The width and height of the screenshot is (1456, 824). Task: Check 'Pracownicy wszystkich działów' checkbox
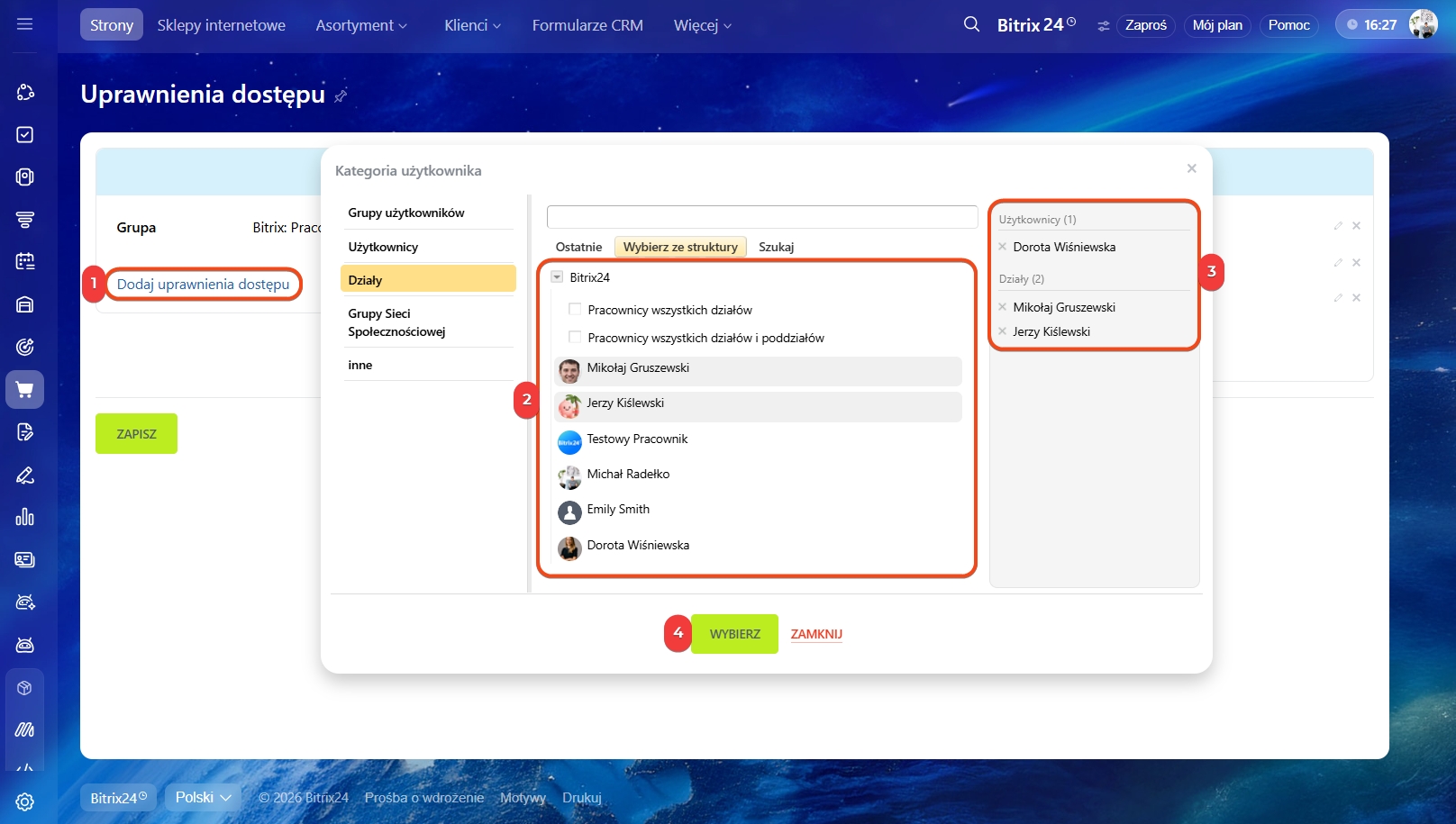(575, 310)
